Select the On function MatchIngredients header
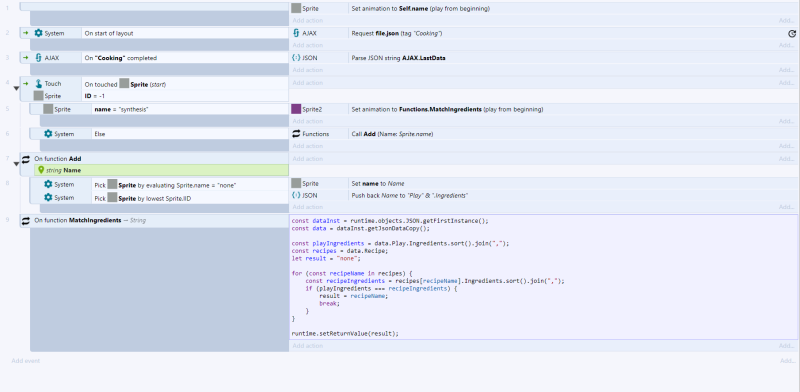 click(x=154, y=220)
